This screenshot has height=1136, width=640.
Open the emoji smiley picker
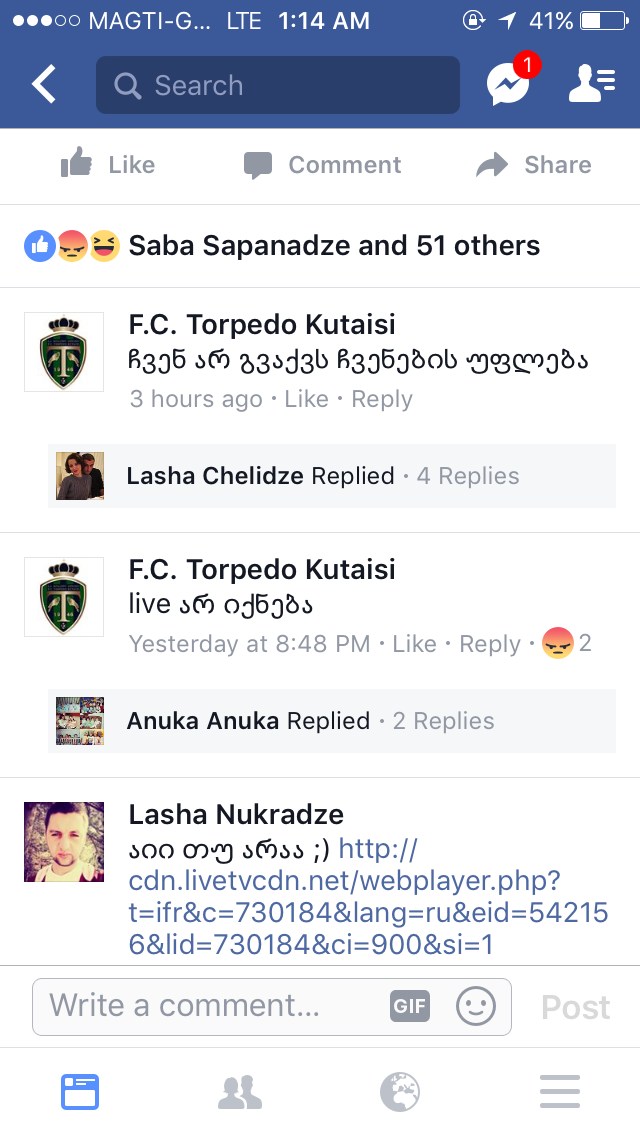(x=476, y=1006)
